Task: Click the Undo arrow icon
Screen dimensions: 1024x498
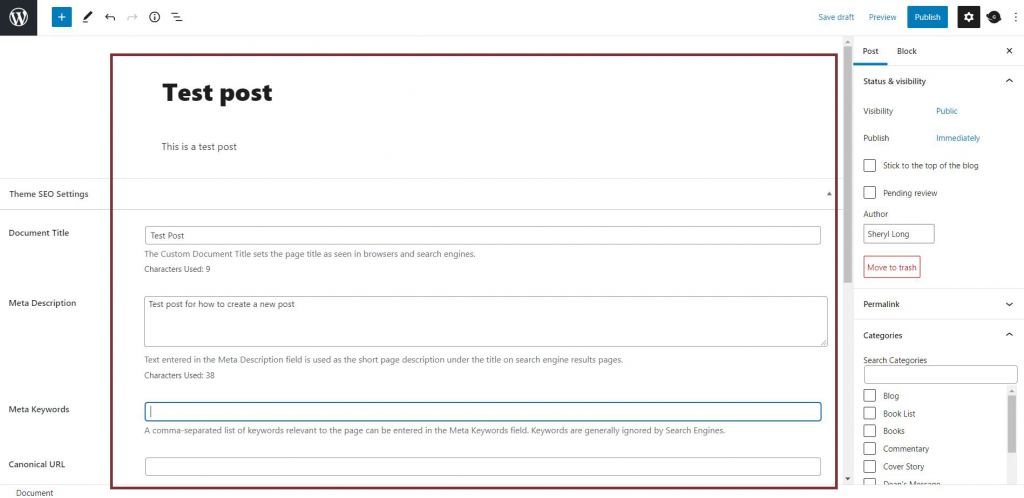Action: pos(110,17)
